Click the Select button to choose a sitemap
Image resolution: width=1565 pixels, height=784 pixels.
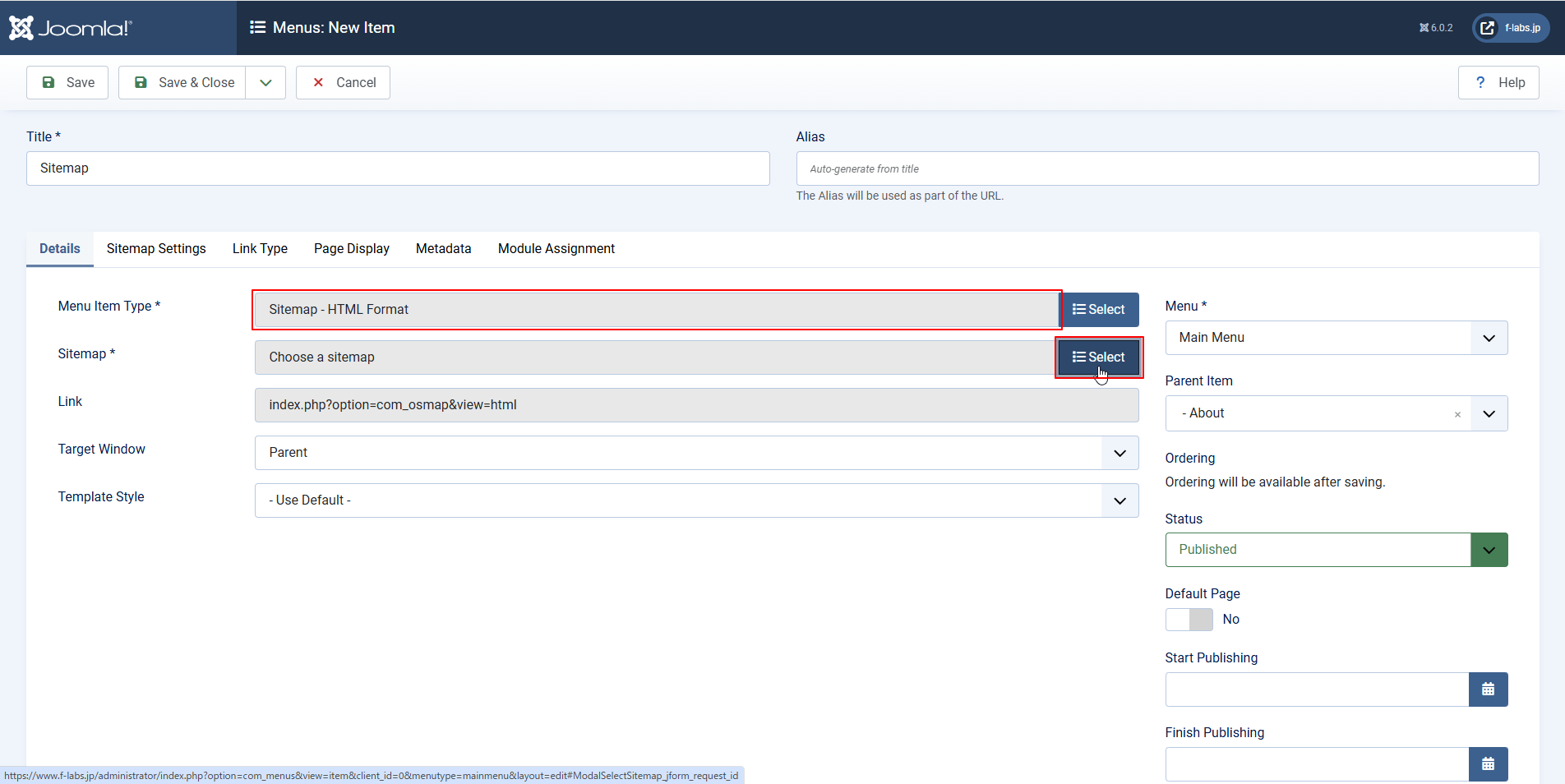[1099, 357]
